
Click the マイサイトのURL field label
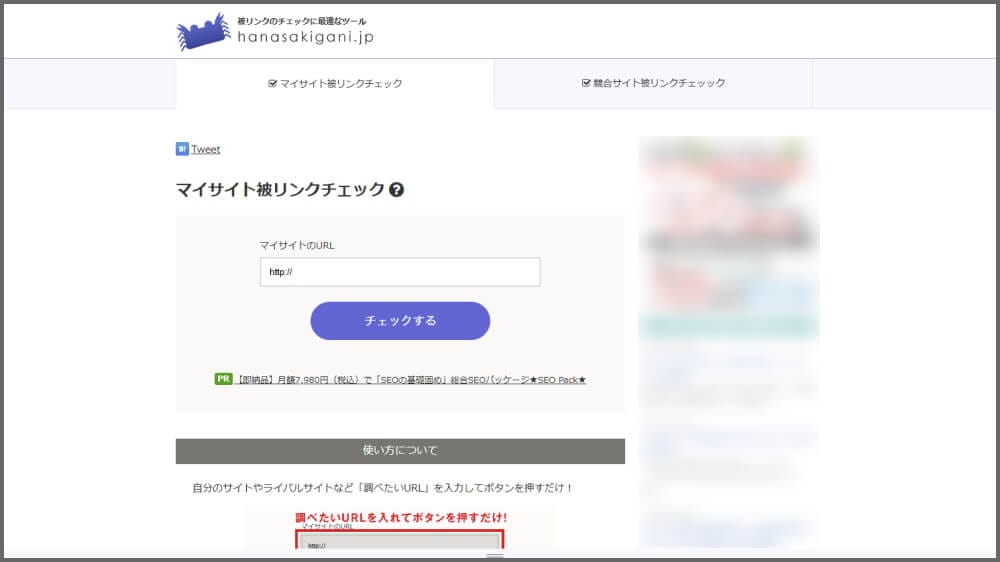(297, 245)
